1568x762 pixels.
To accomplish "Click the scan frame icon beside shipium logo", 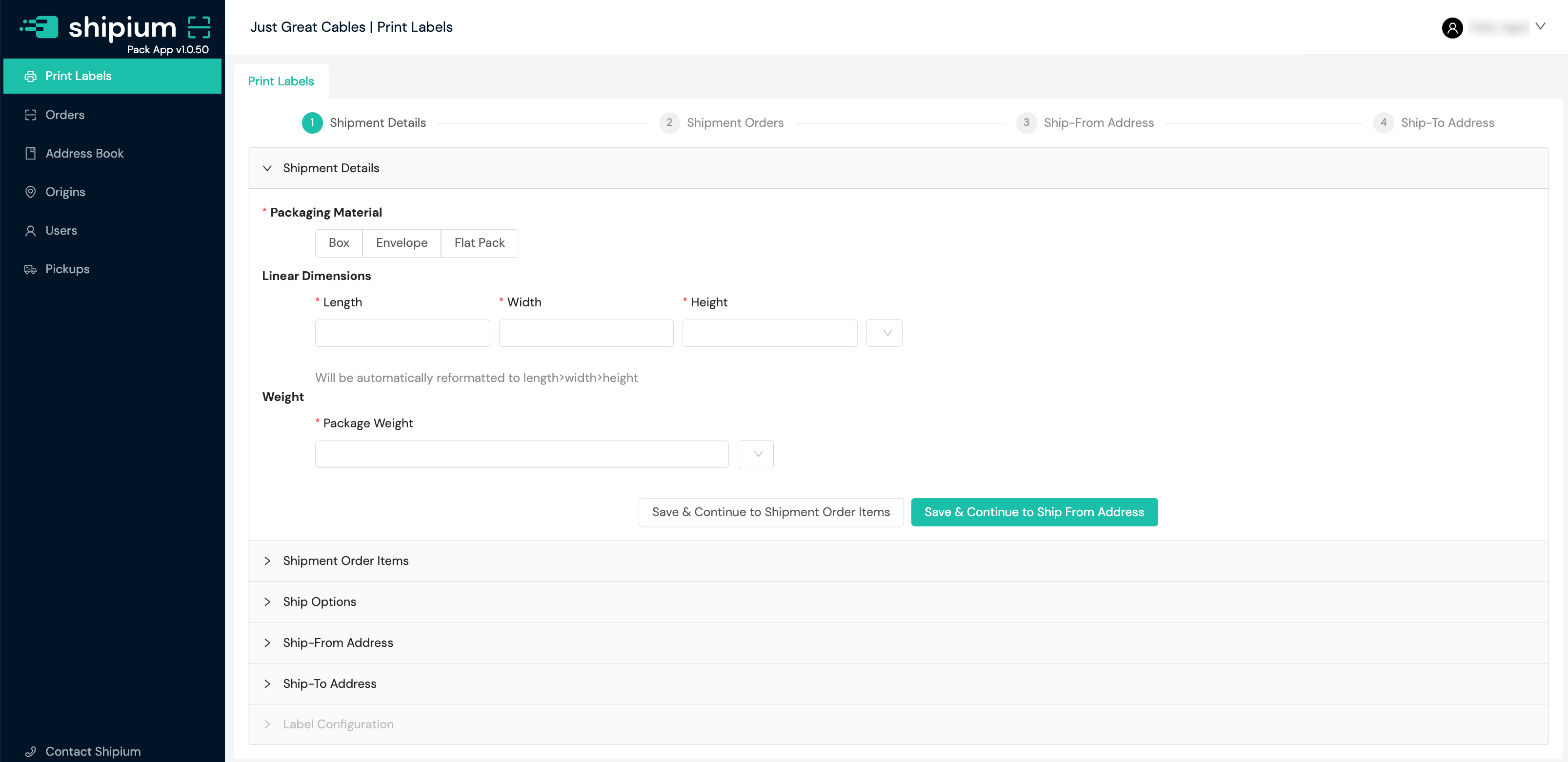I will 199,27.
